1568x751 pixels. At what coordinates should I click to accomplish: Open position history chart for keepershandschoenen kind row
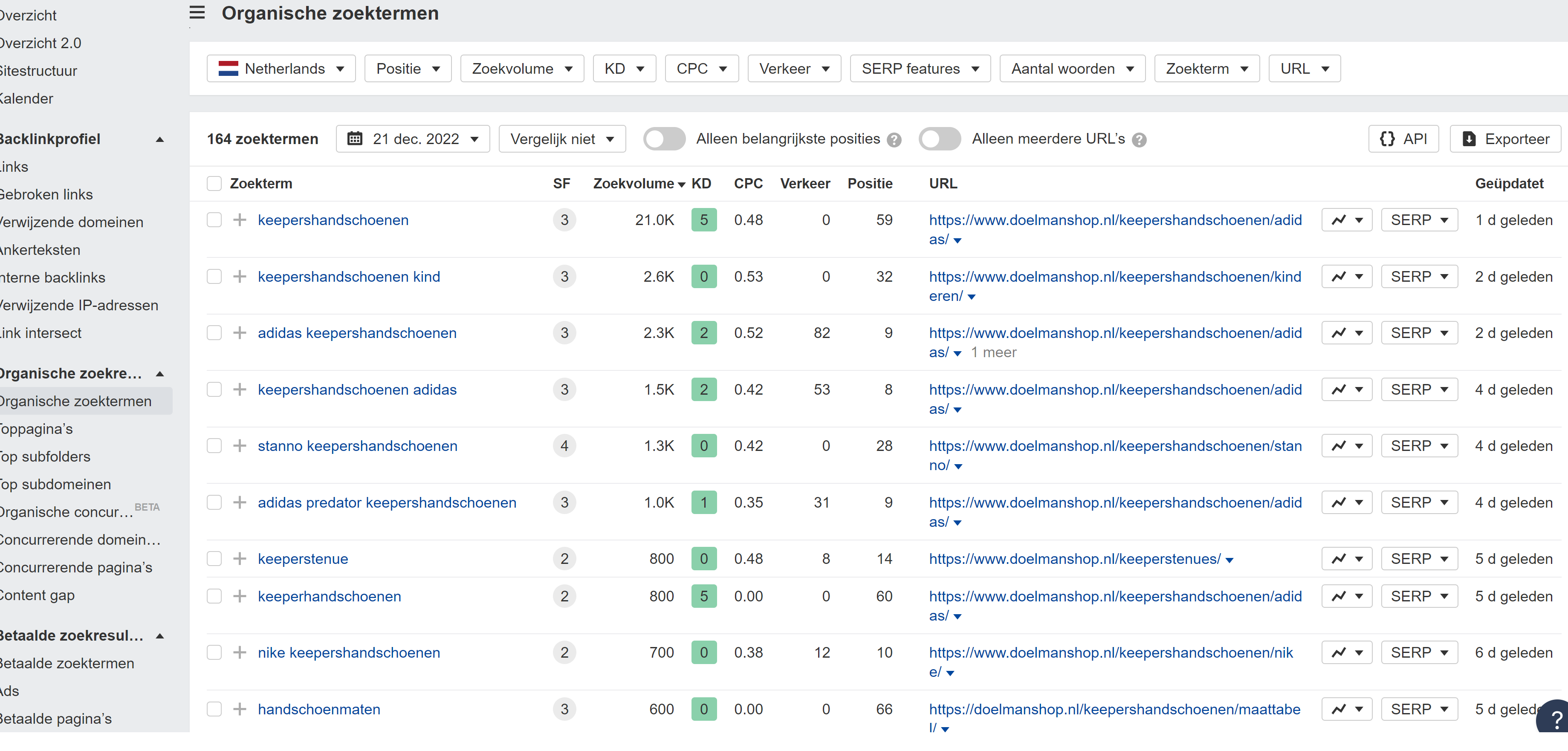point(1346,276)
